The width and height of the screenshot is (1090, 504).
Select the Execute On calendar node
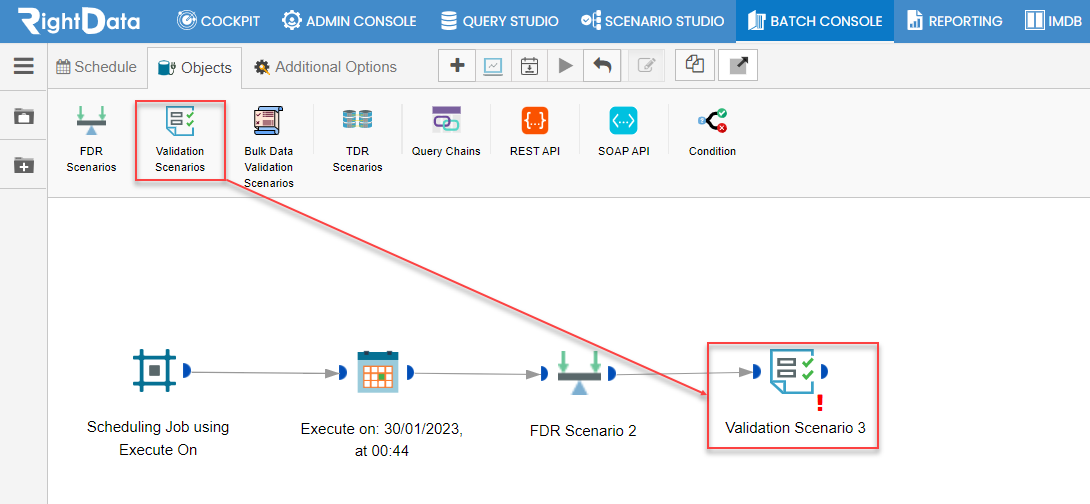[377, 372]
